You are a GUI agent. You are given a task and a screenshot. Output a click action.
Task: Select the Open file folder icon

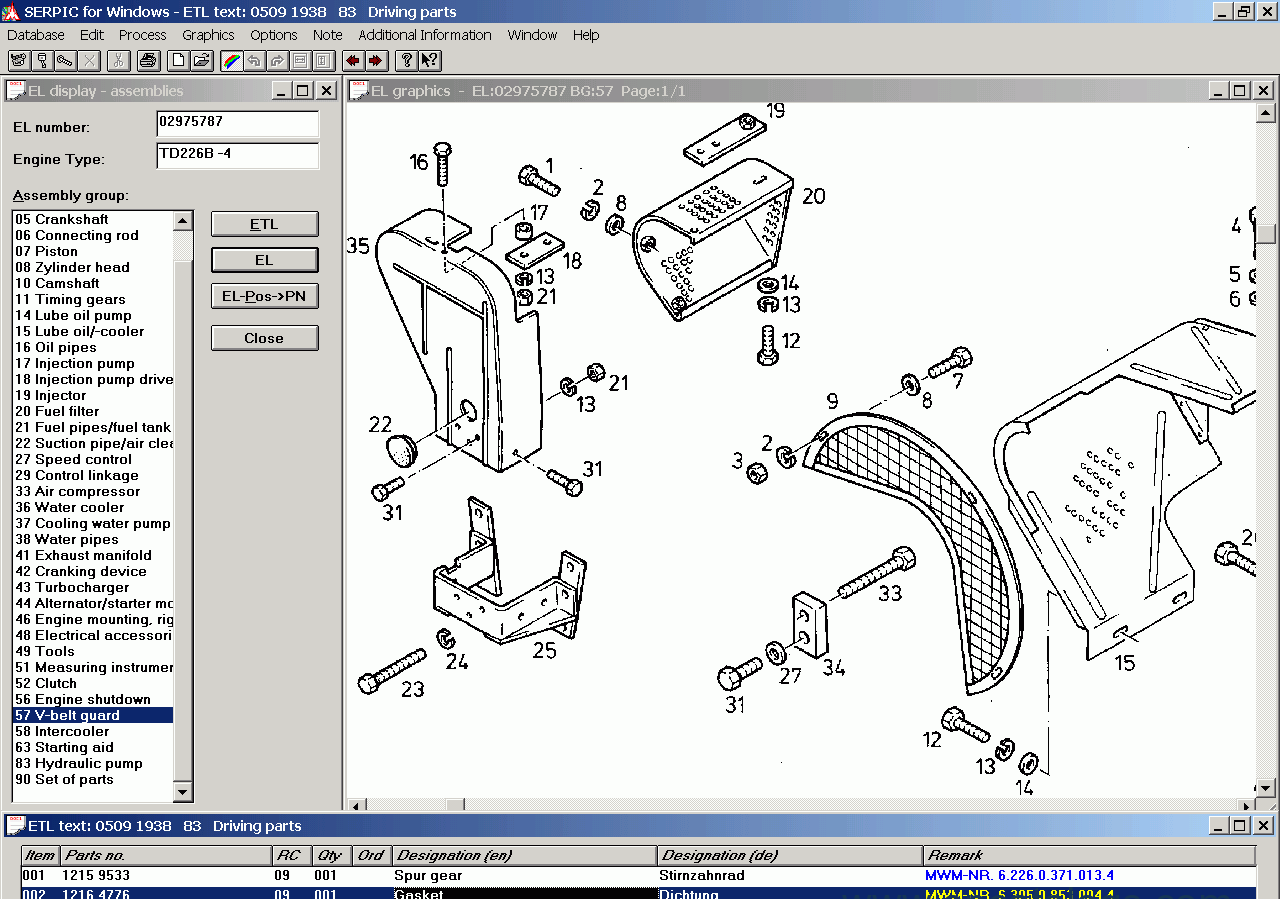point(201,60)
